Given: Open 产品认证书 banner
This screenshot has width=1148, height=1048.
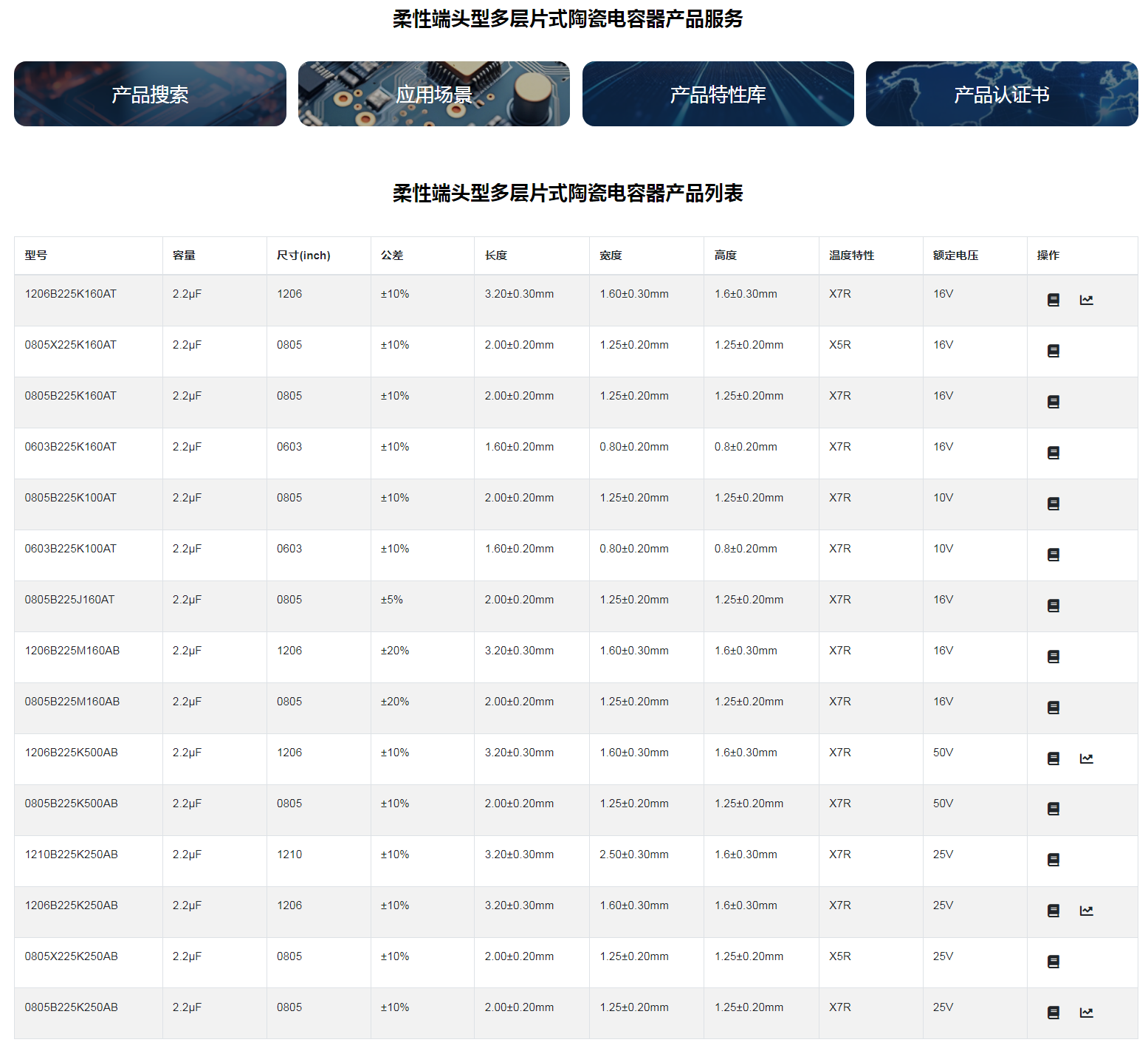Looking at the screenshot, I should coord(1001,94).
